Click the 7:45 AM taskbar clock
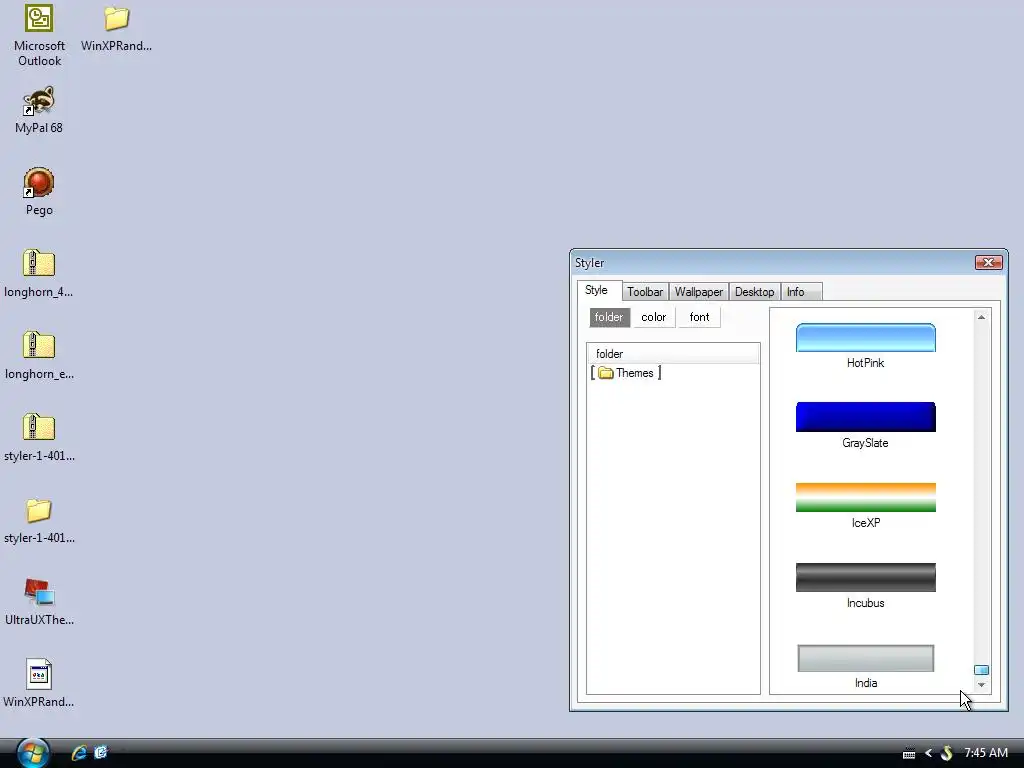1024x768 pixels. (986, 753)
